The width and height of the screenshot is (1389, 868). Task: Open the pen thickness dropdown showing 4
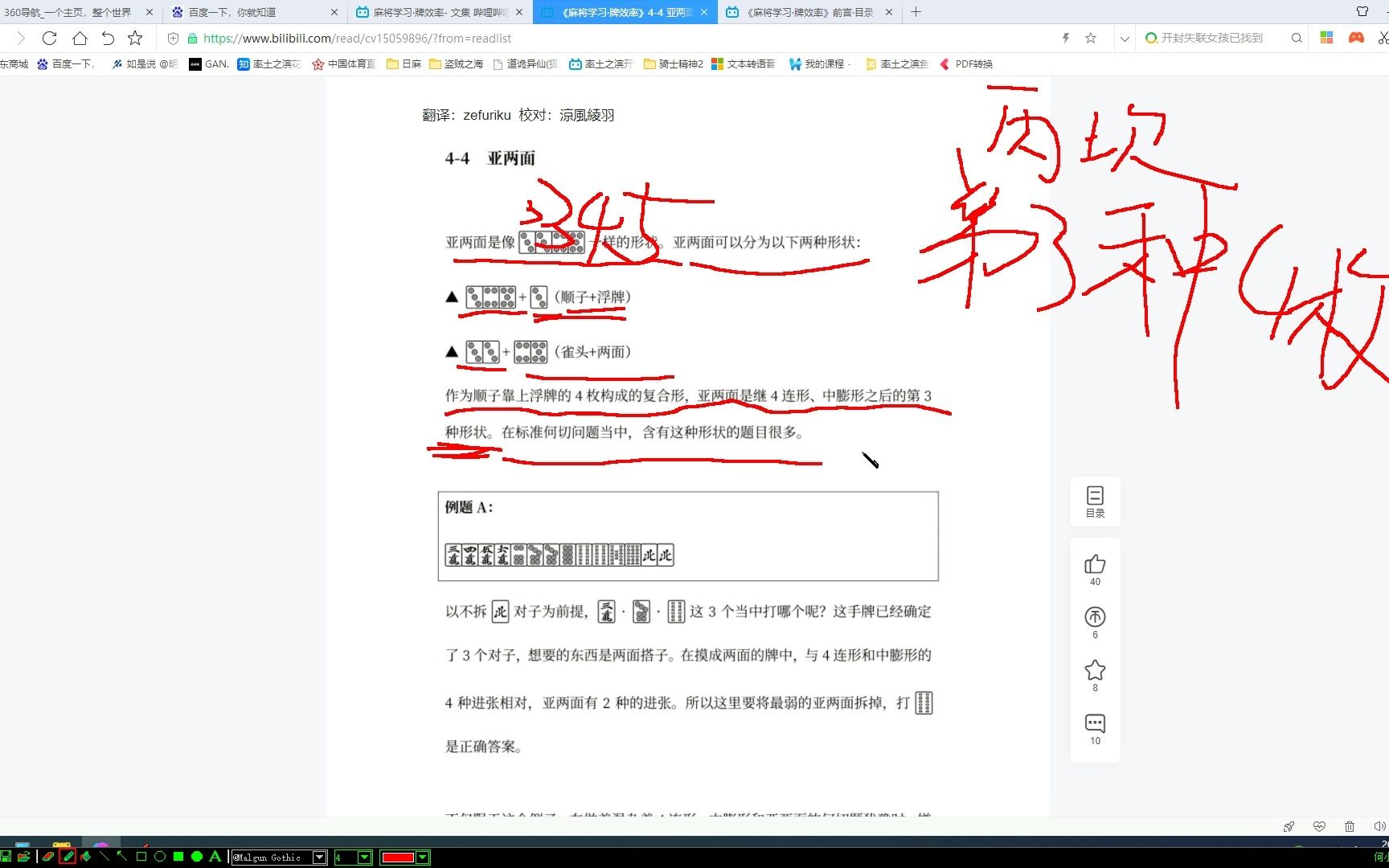pos(364,858)
